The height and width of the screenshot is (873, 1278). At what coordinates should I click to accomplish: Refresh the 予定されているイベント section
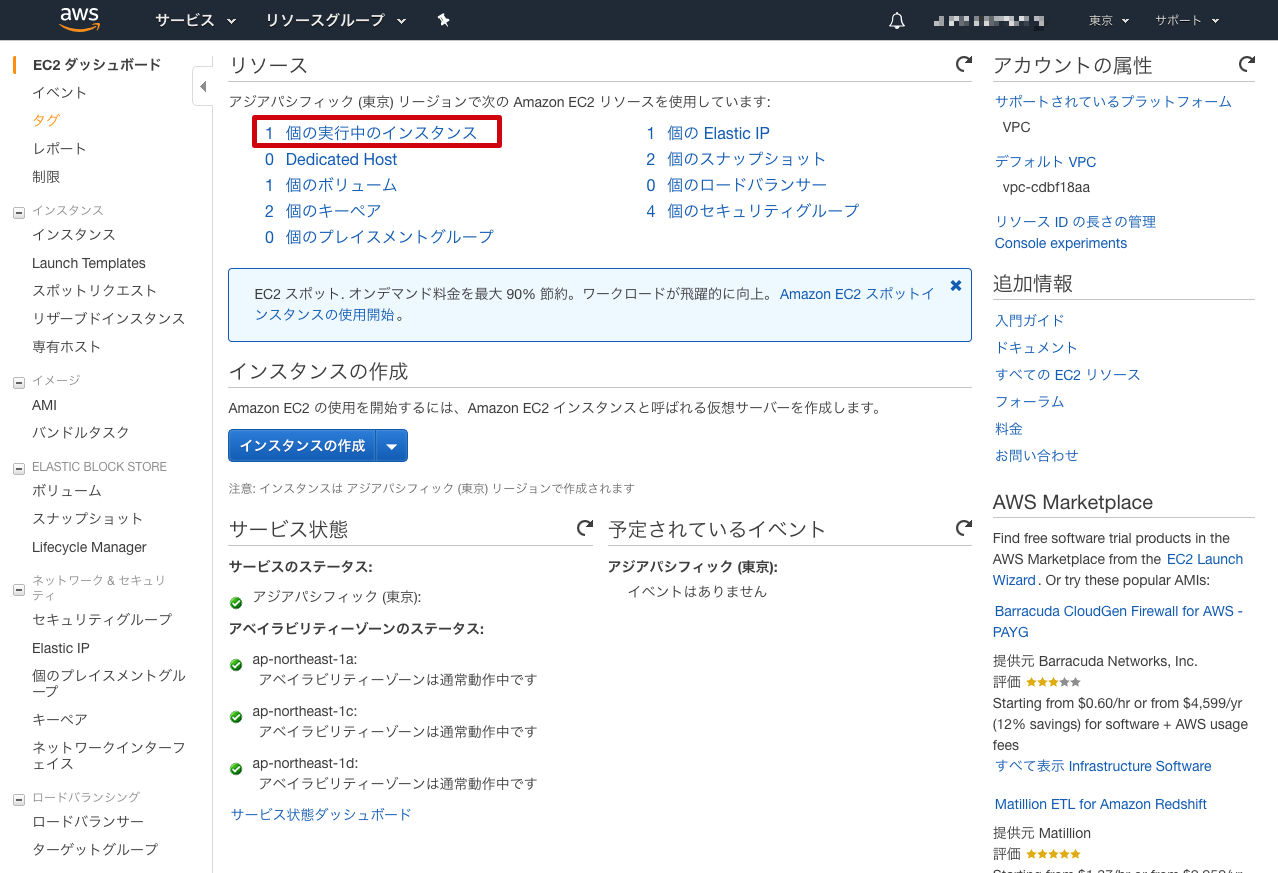(964, 527)
